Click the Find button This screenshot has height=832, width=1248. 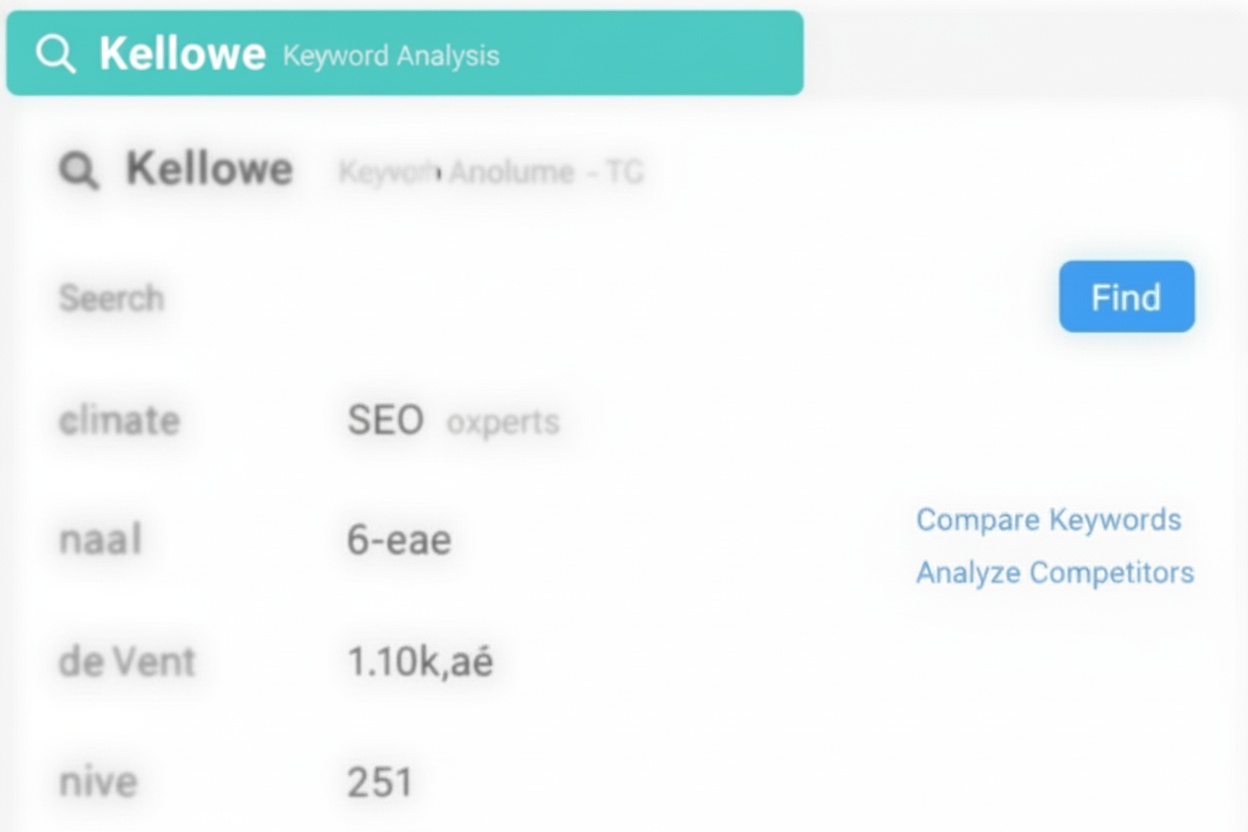(1126, 296)
